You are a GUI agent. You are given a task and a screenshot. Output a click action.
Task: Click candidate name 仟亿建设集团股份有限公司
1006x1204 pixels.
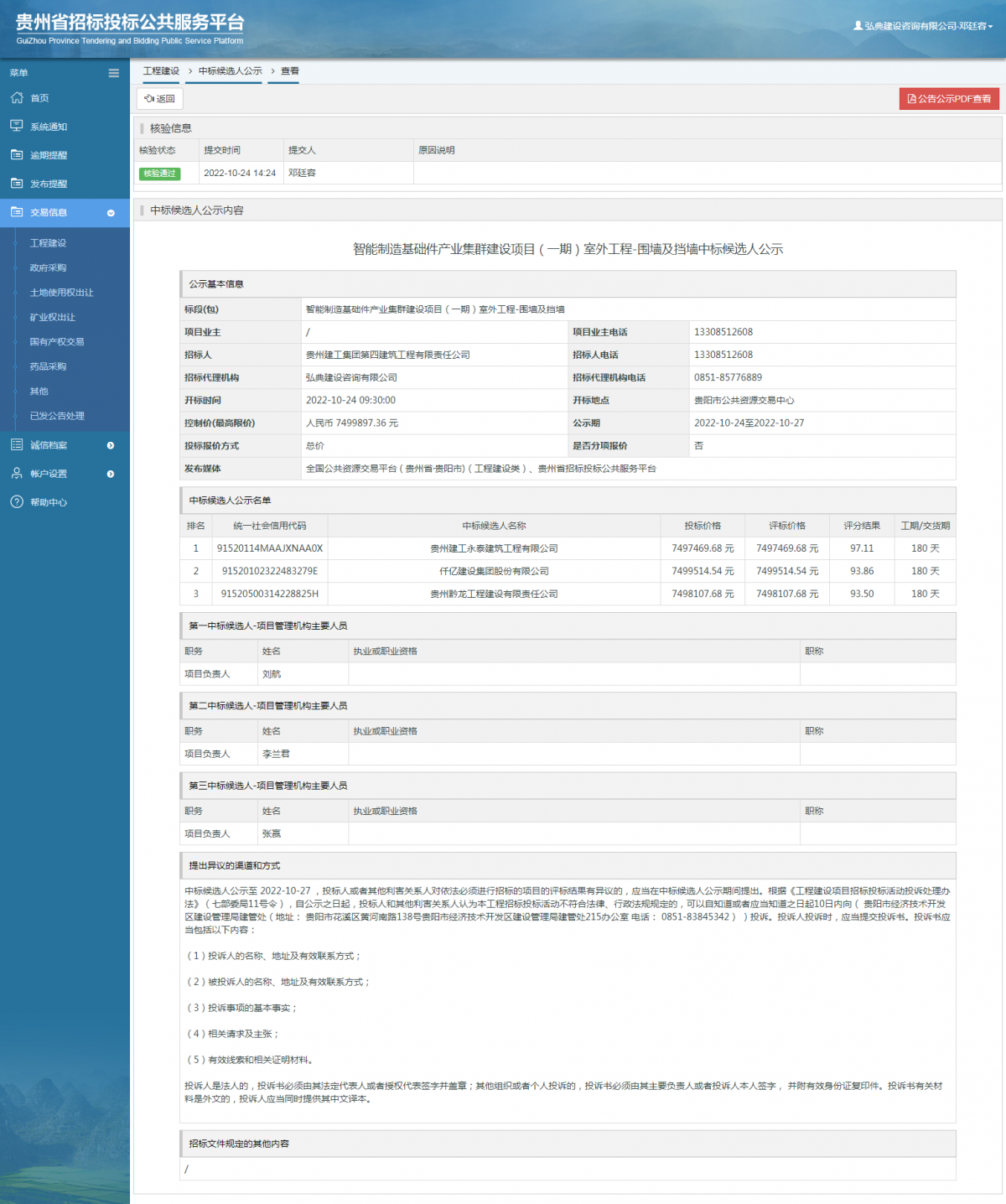pyautogui.click(x=494, y=571)
